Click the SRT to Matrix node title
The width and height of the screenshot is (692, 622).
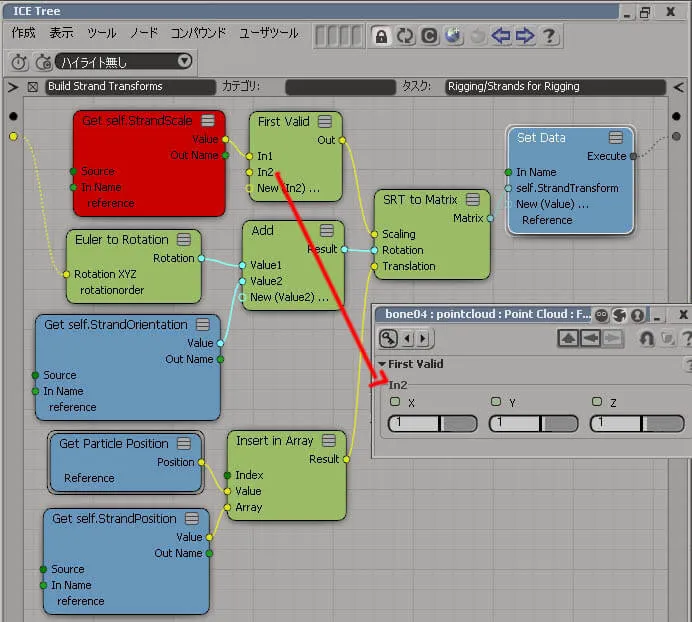(x=420, y=200)
